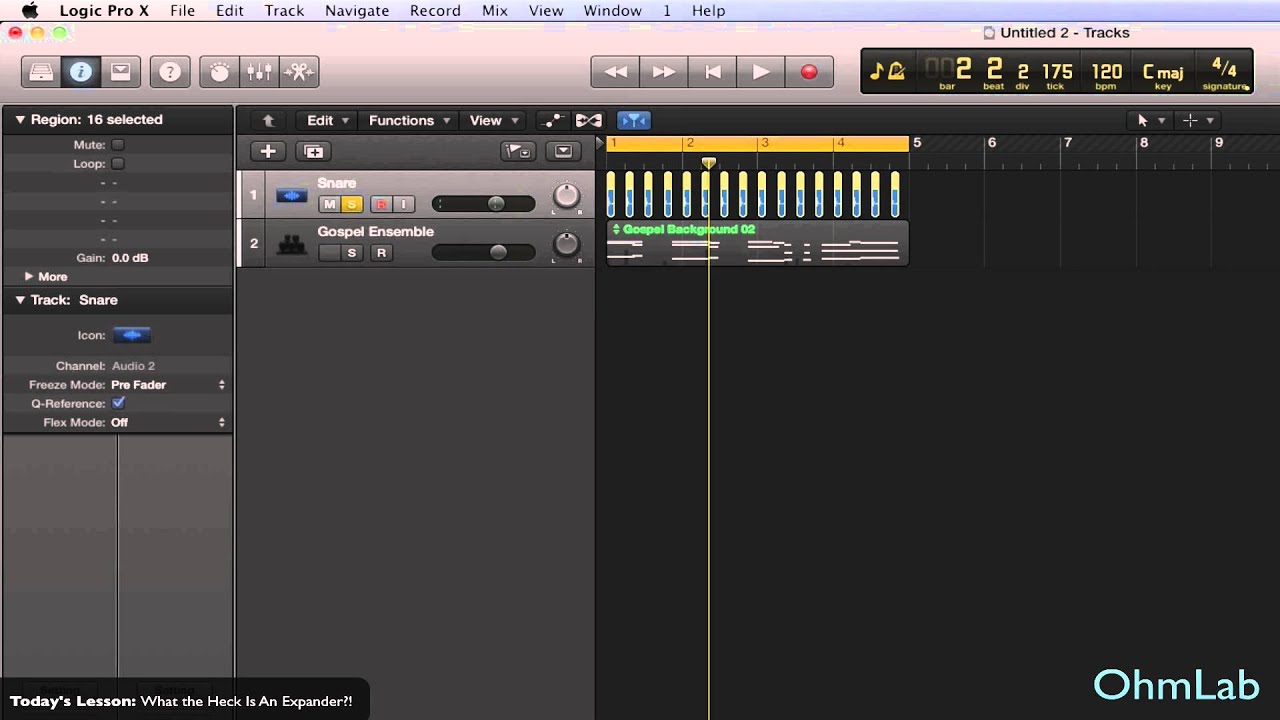Screen dimensions: 1280x720
Task: Toggle Solo on the Snare track
Action: 351,204
